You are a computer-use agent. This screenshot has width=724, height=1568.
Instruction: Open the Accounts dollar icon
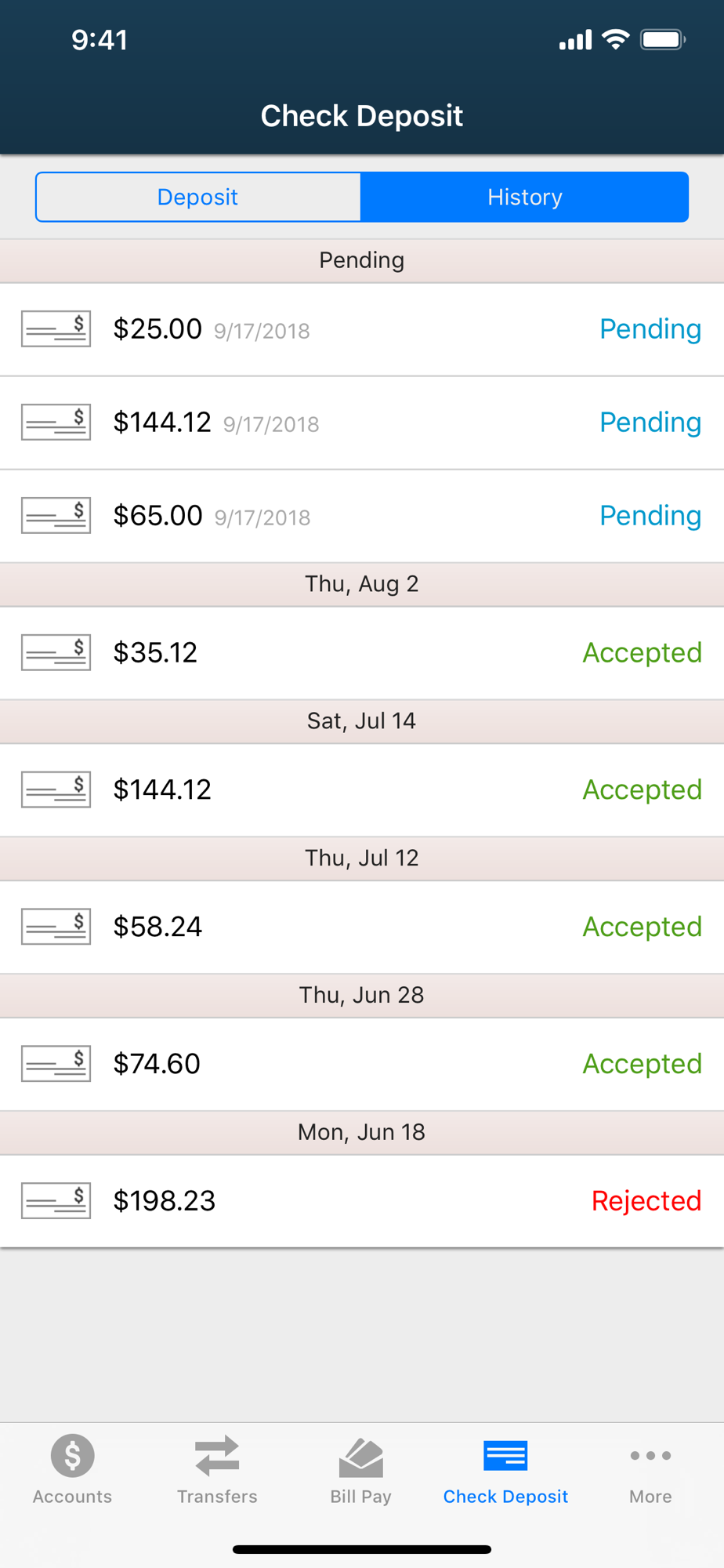[x=72, y=1455]
